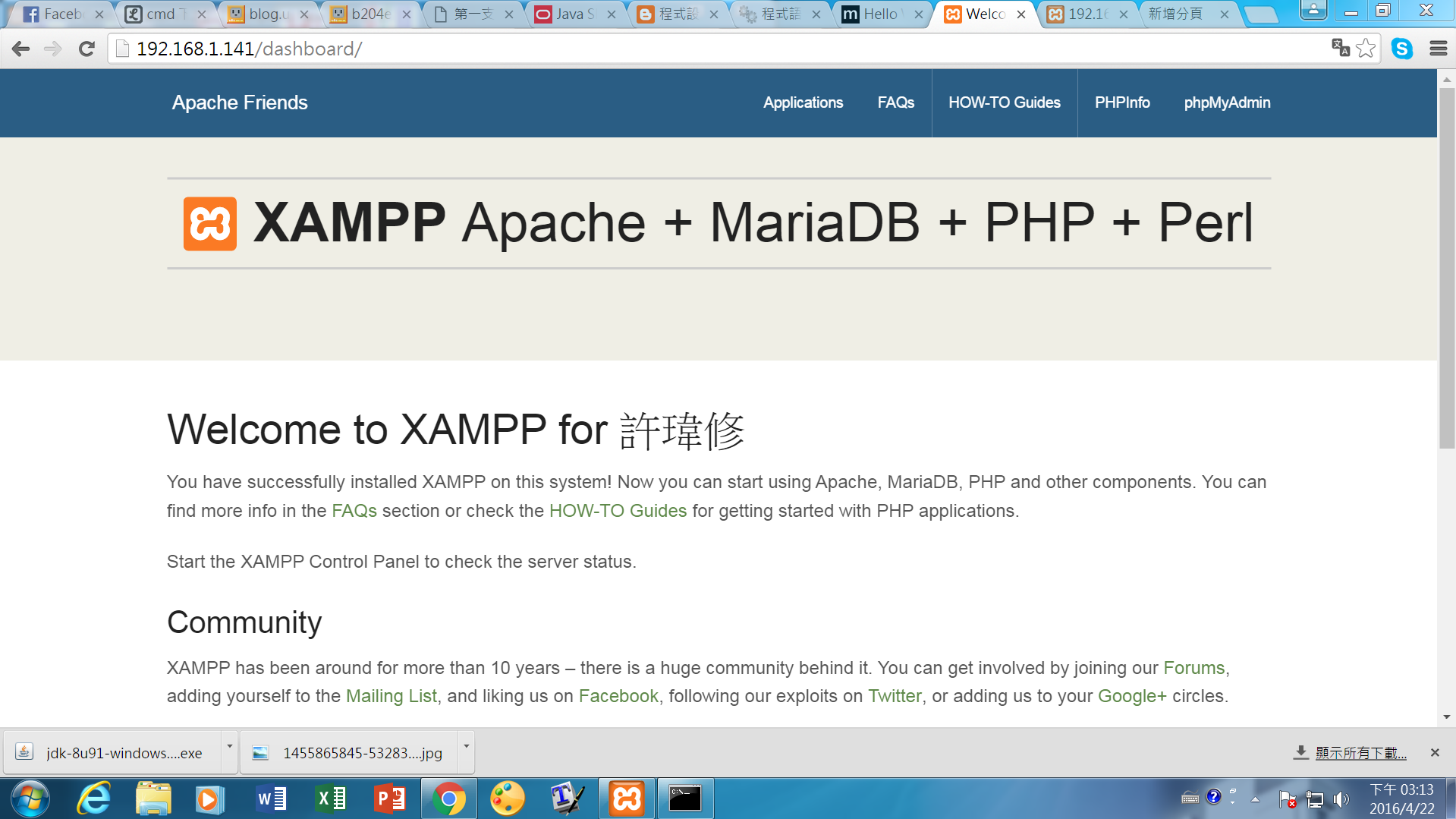The image size is (1456, 819).
Task: Open XAMPP control panel from the taskbar
Action: [627, 799]
